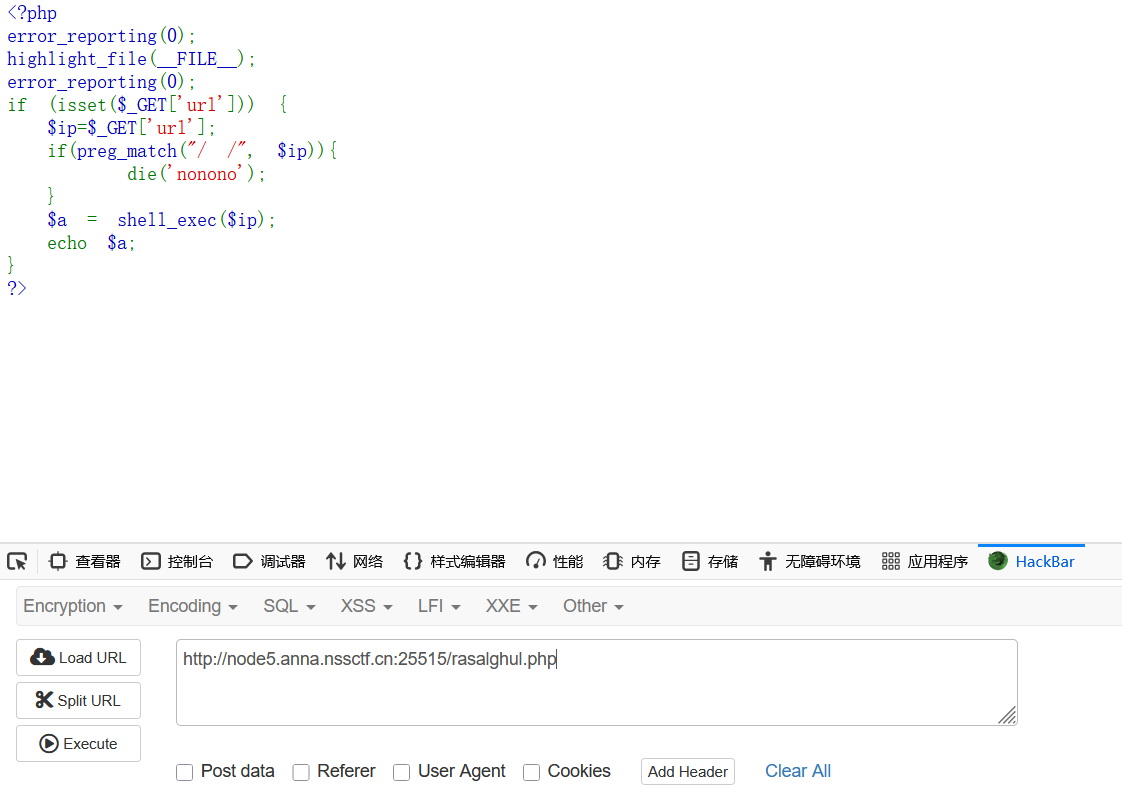Open the 查看器 inspector panel

[x=84, y=561]
